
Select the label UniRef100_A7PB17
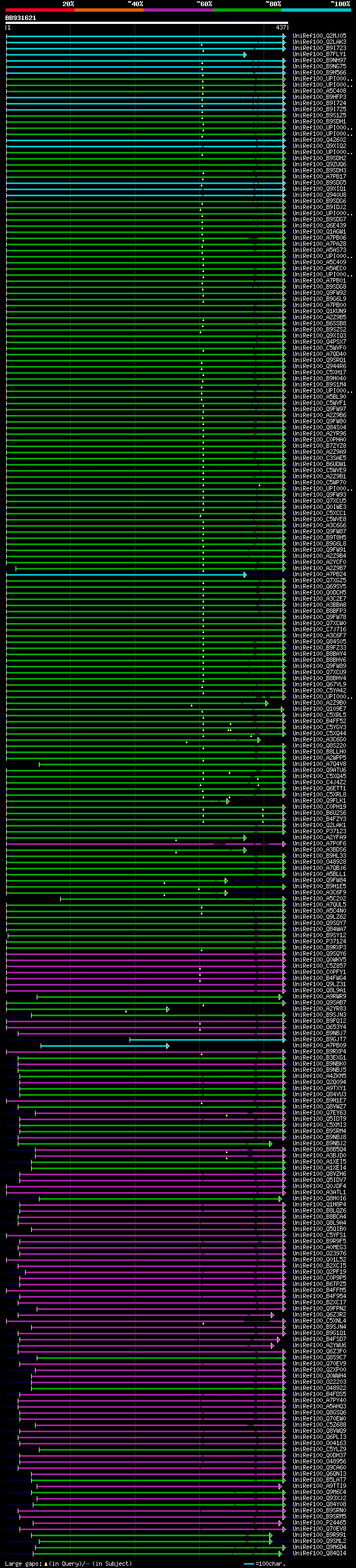tap(319, 177)
